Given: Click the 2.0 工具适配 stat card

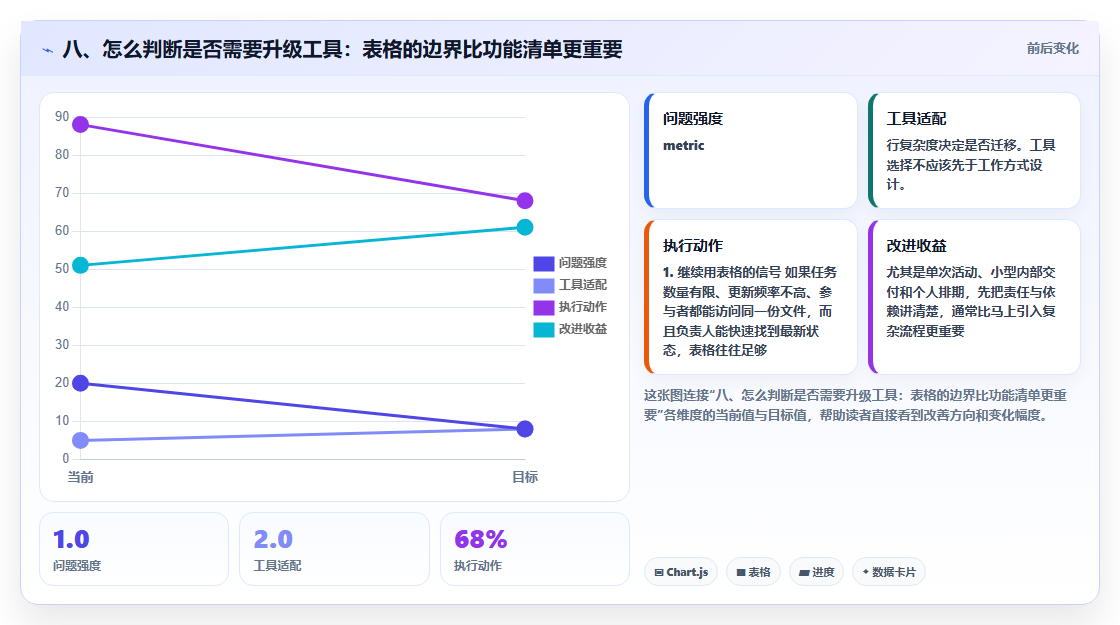Looking at the screenshot, I should pyautogui.click(x=334, y=549).
